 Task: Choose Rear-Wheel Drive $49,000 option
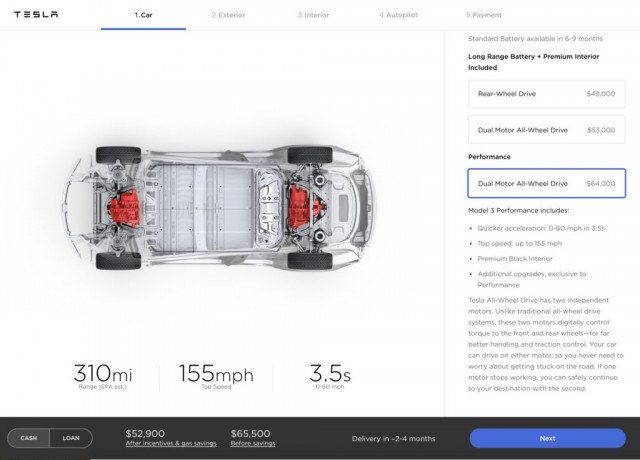coord(546,93)
